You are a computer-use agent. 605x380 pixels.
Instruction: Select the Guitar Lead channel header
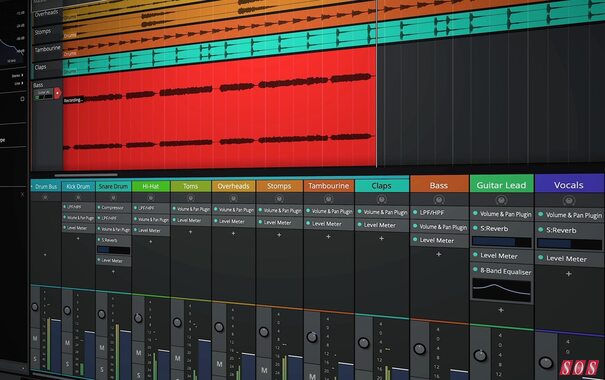click(x=501, y=184)
